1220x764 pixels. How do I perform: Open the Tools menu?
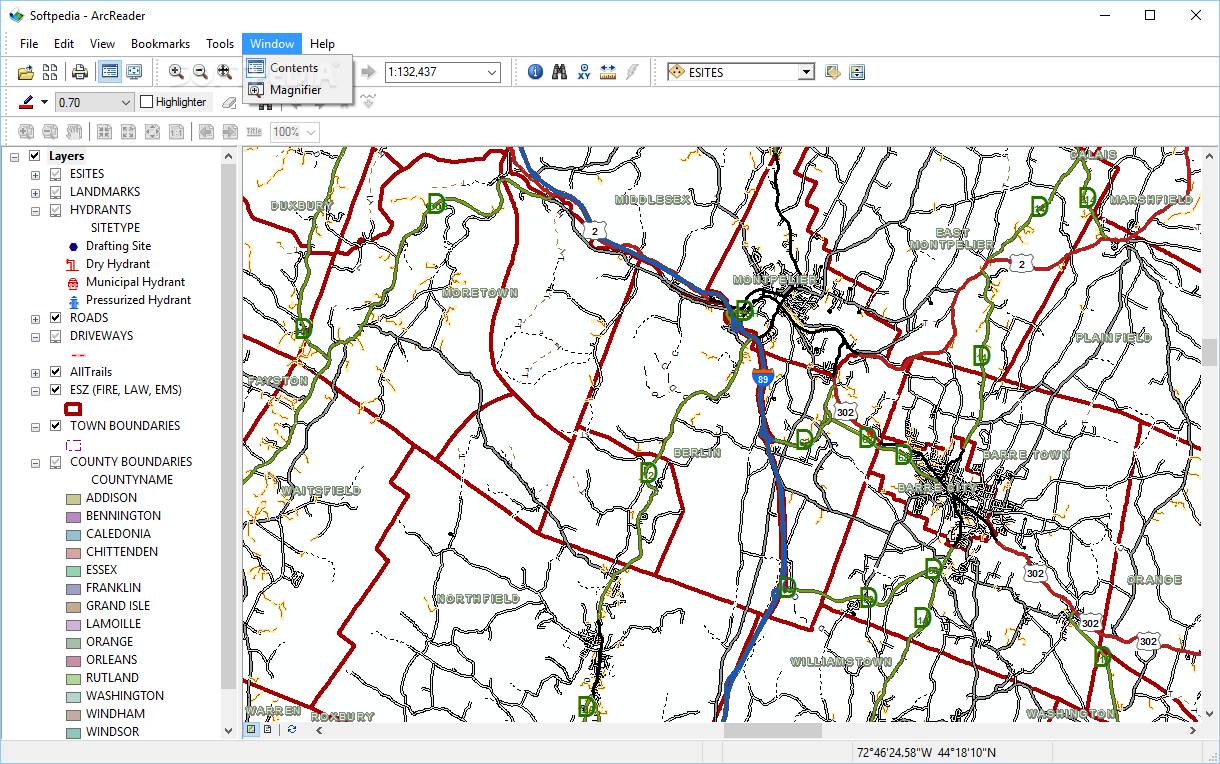pos(220,44)
